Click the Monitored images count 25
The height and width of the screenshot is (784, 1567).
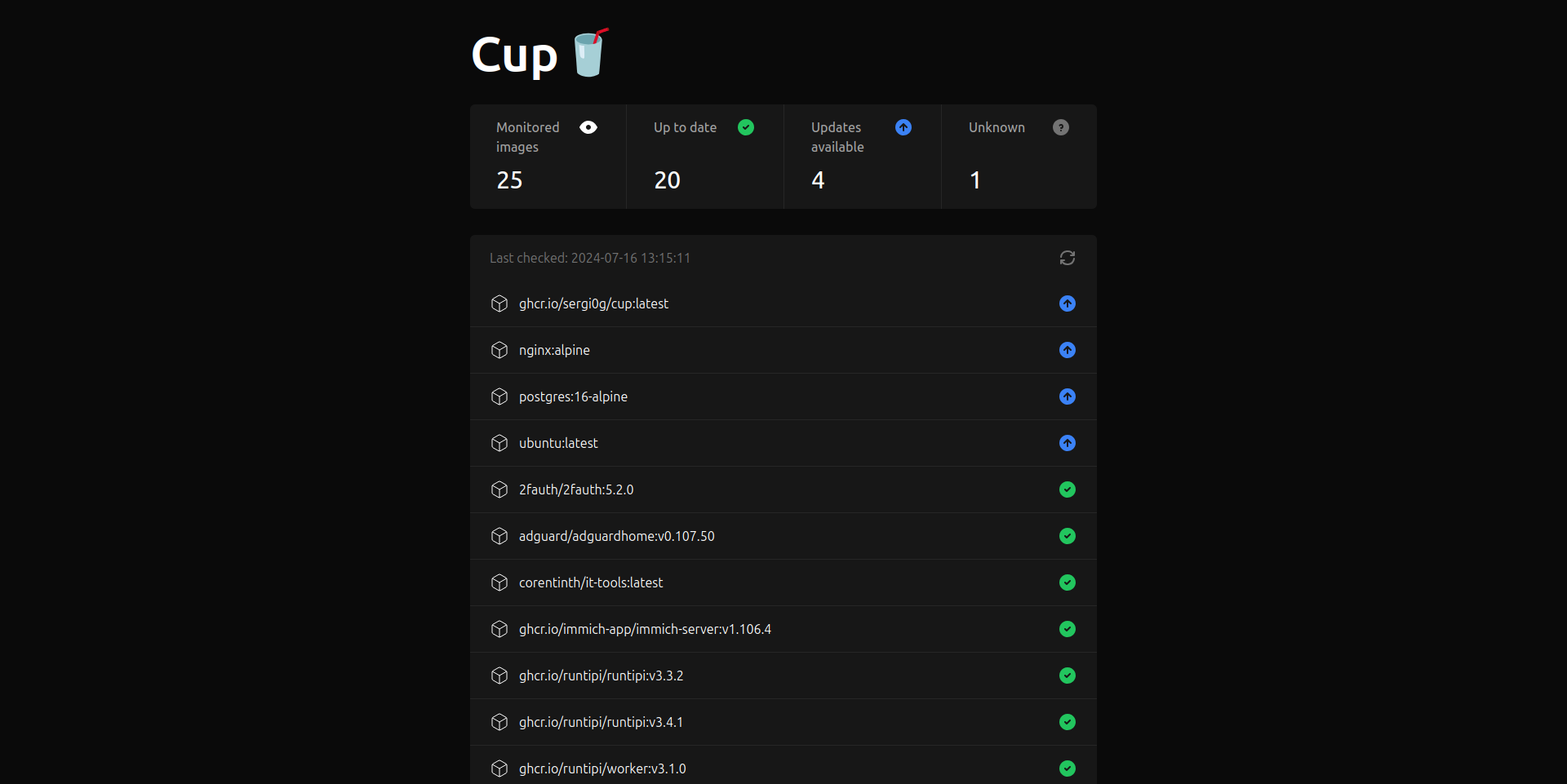(509, 180)
